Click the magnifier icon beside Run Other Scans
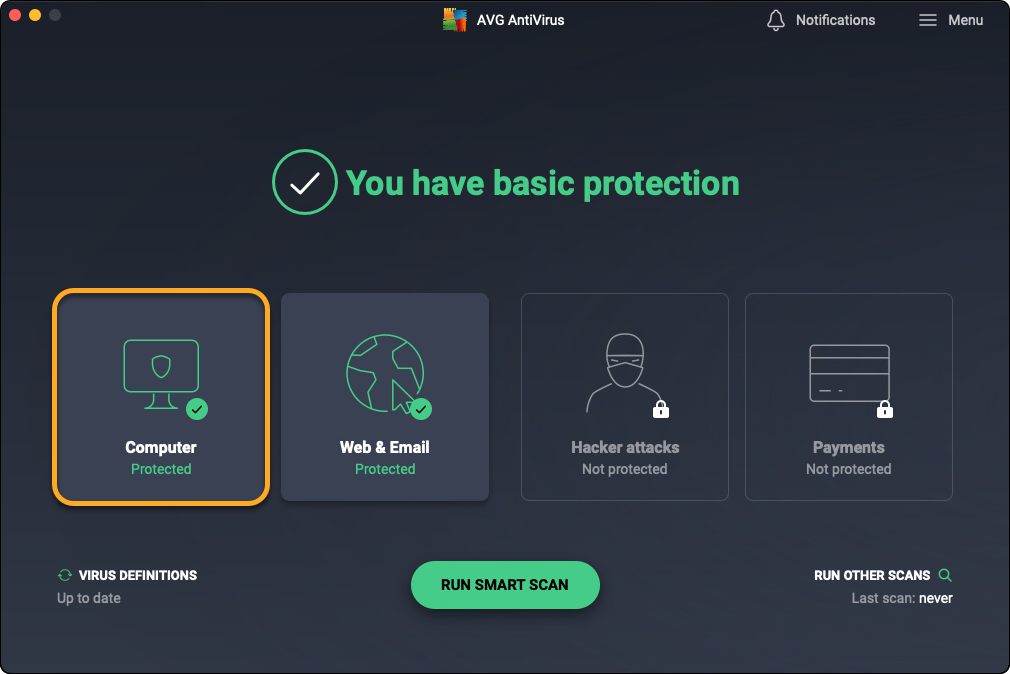 tap(945, 575)
